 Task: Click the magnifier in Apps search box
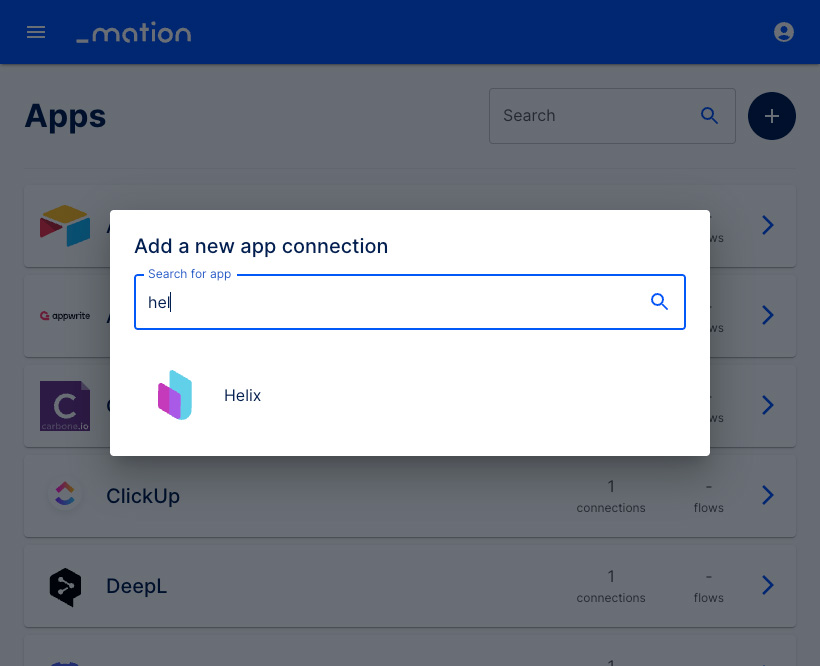point(709,116)
